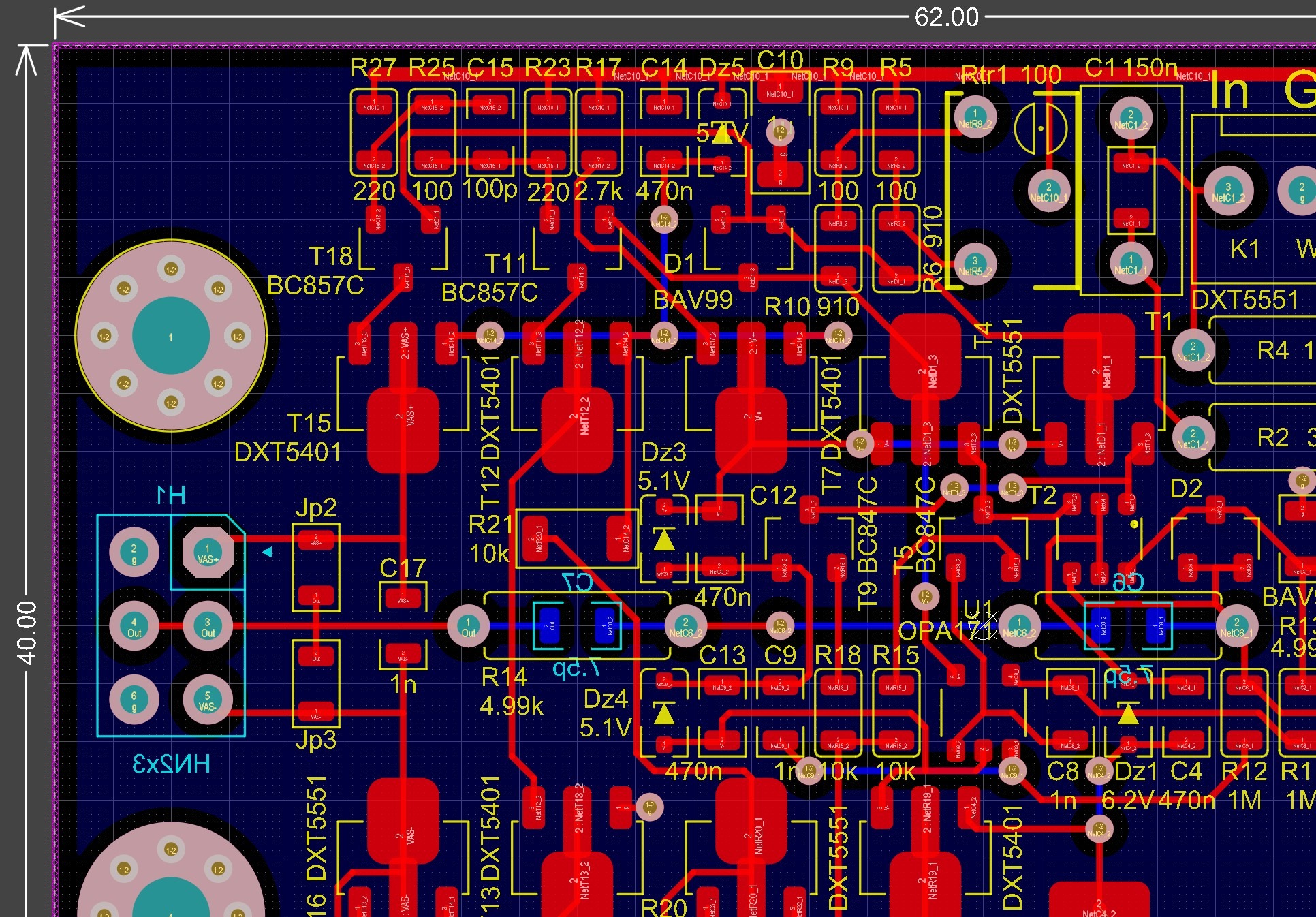Click the round Out pad left of C7
Screen dimensions: 1316x917
(468, 626)
